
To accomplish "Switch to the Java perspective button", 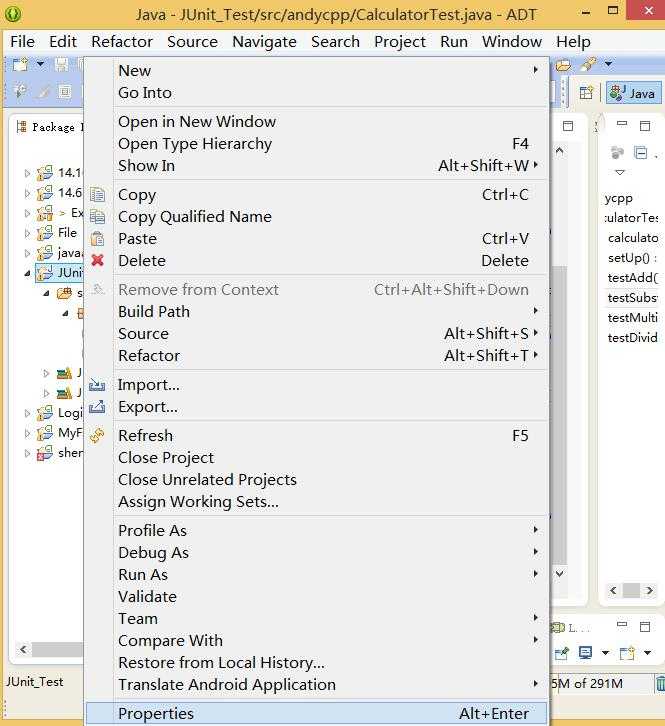I will coord(633,93).
